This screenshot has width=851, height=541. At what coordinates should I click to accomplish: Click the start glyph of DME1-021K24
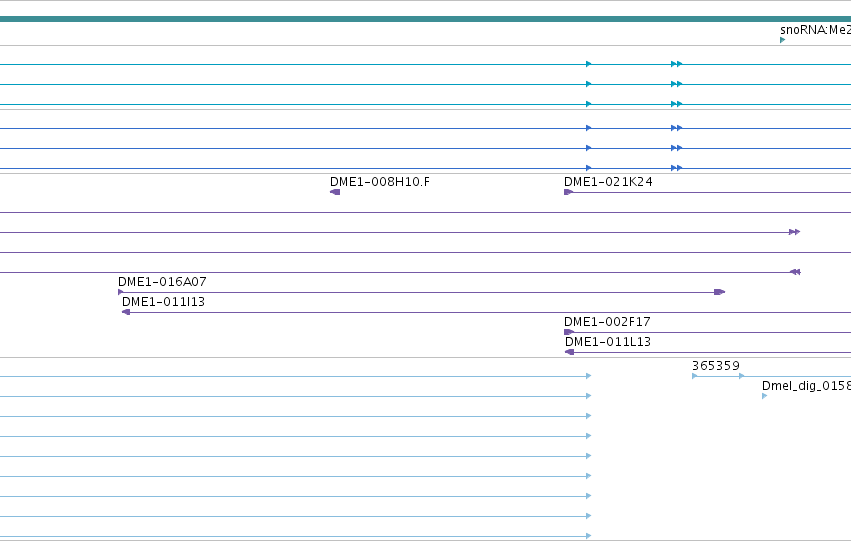(569, 192)
